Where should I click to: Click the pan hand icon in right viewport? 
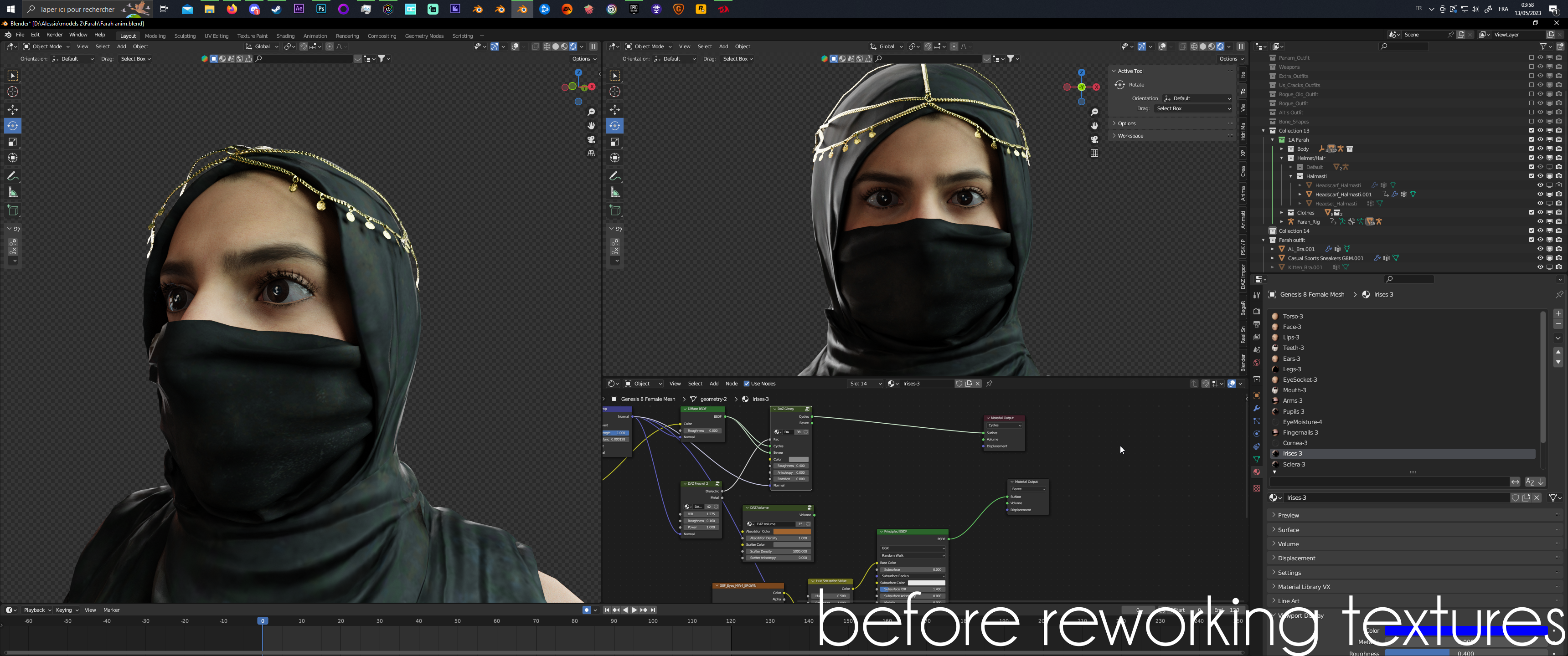tap(1094, 125)
